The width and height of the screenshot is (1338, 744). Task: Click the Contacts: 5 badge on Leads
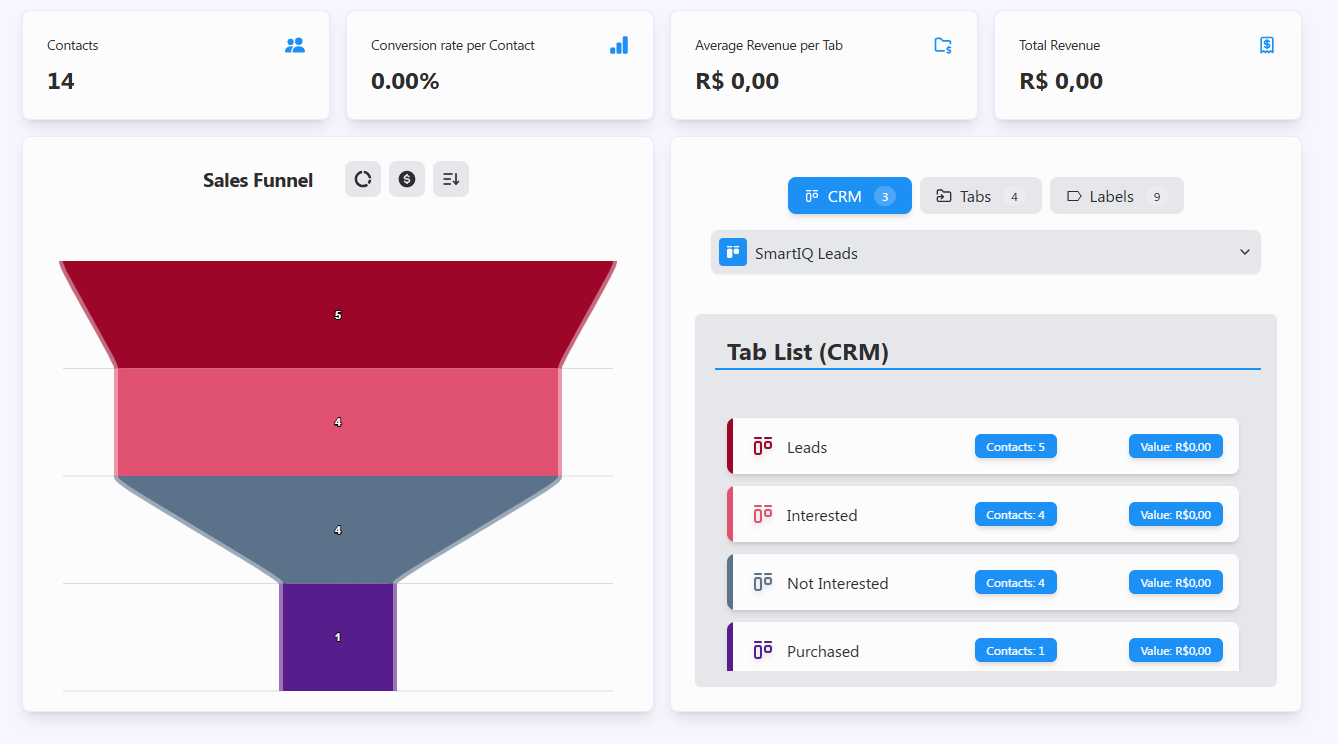[1015, 446]
